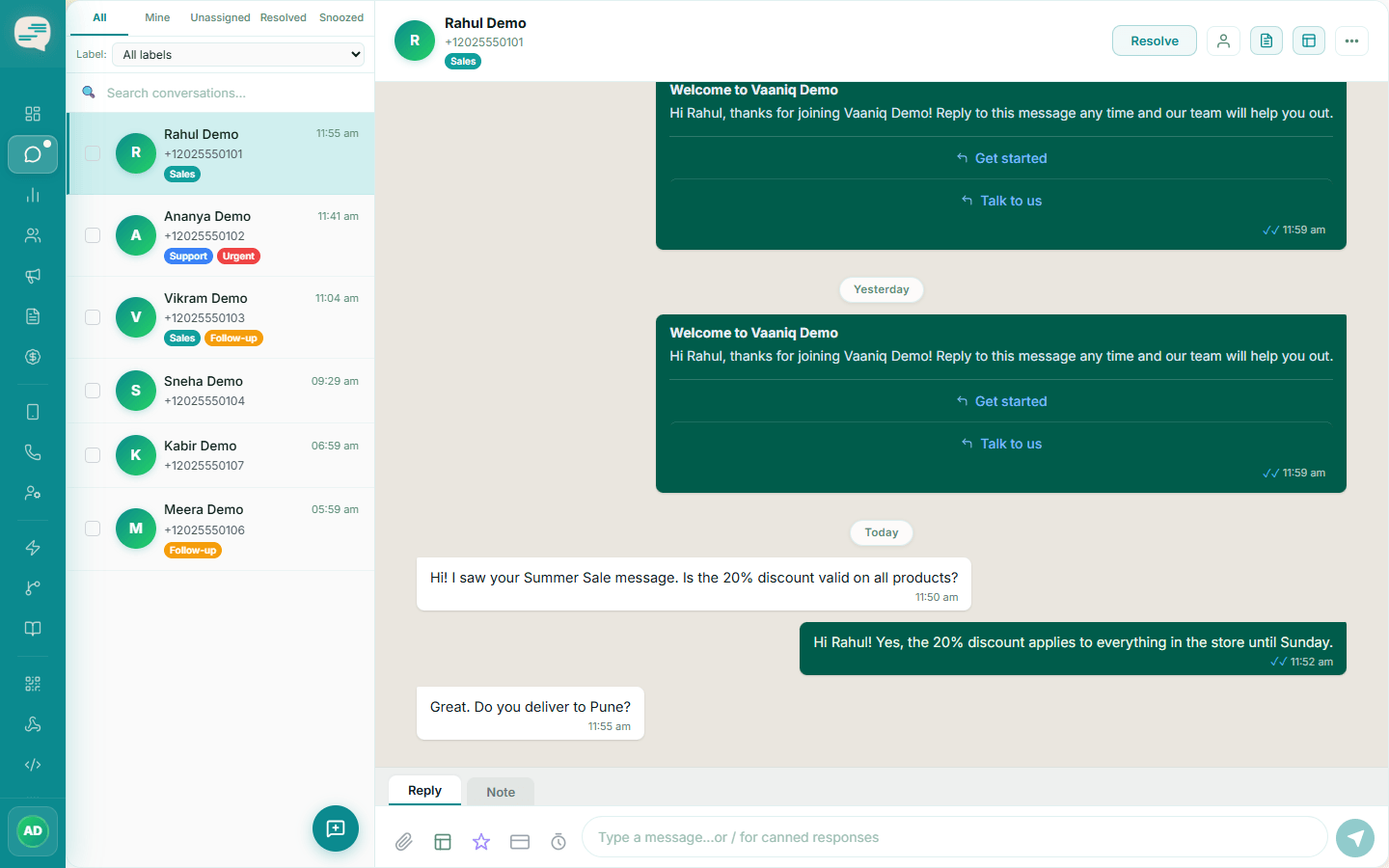Image resolution: width=1389 pixels, height=868 pixels.
Task: Open the phone calls icon in sidebar
Action: tap(33, 451)
